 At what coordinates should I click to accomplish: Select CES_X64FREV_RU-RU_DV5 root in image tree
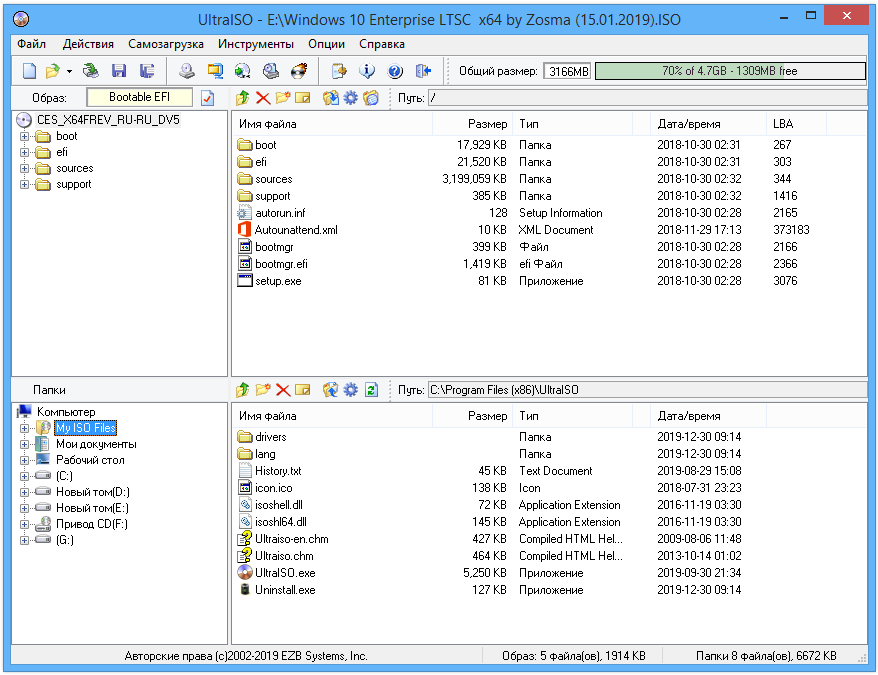tap(108, 120)
